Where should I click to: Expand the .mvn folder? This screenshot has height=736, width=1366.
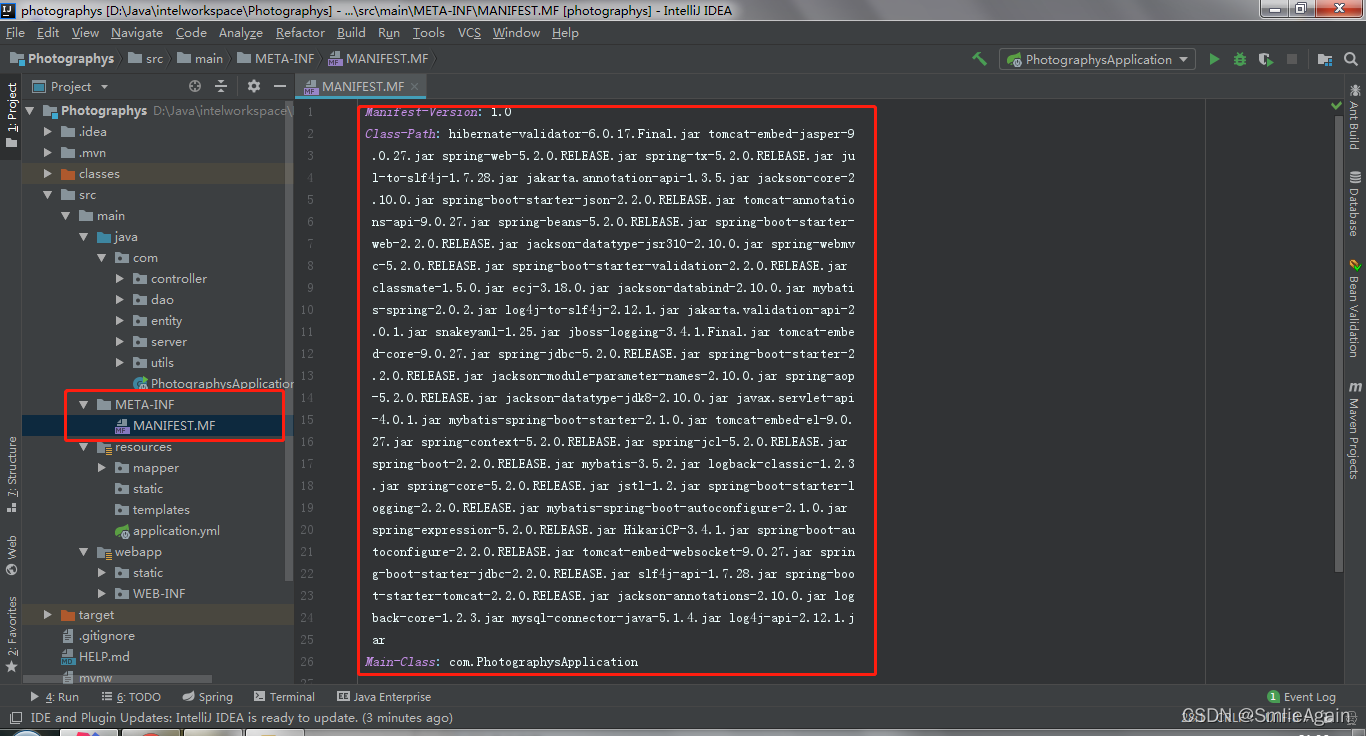point(48,153)
